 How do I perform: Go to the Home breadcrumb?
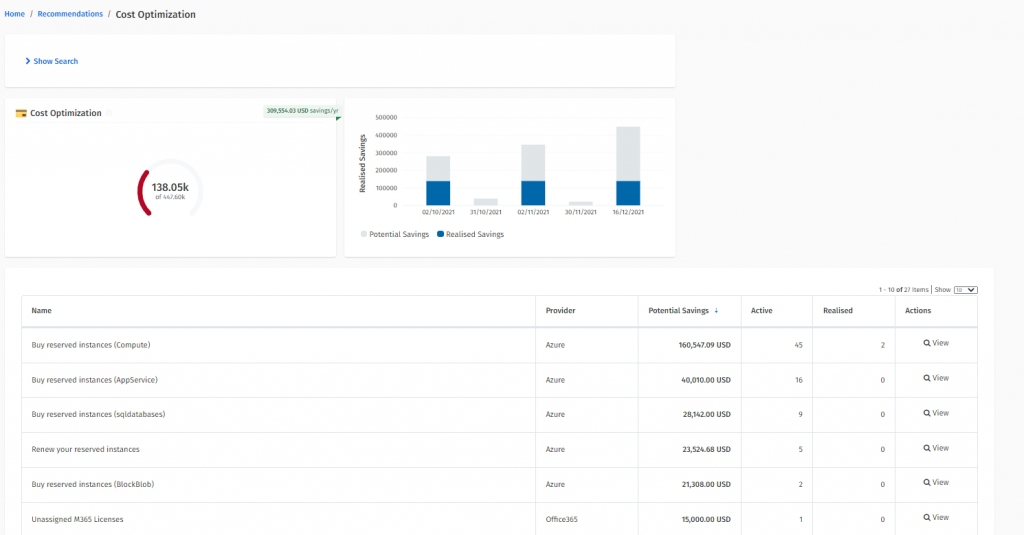tap(14, 14)
